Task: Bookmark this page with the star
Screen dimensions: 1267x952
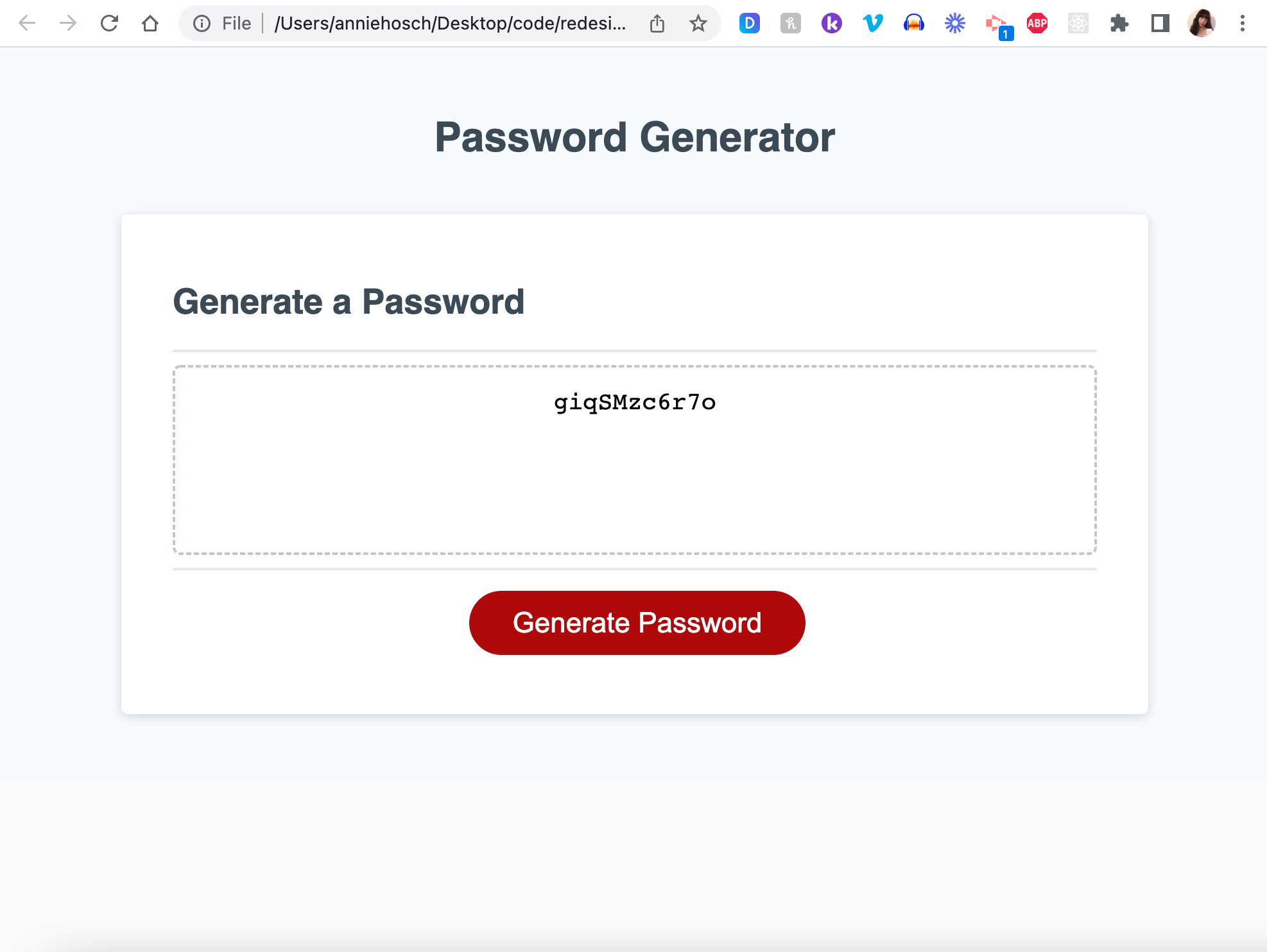Action: coord(698,23)
